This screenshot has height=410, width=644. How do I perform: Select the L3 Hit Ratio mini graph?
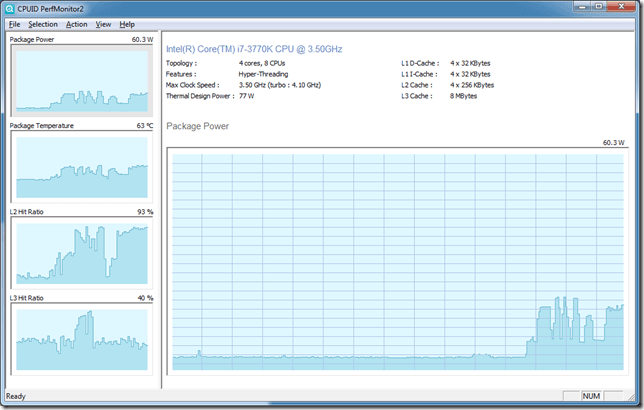[x=82, y=339]
